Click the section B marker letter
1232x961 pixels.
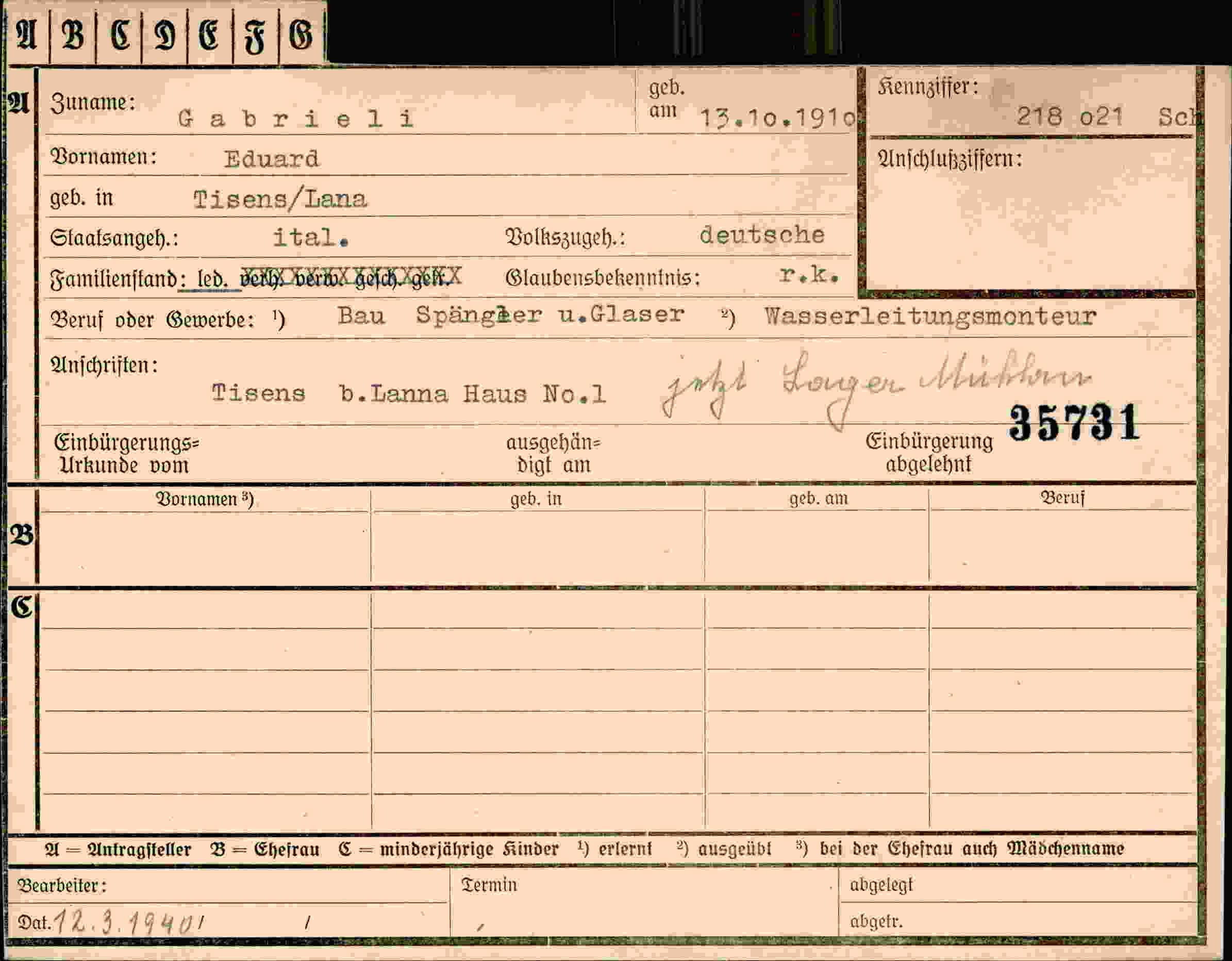[22, 534]
